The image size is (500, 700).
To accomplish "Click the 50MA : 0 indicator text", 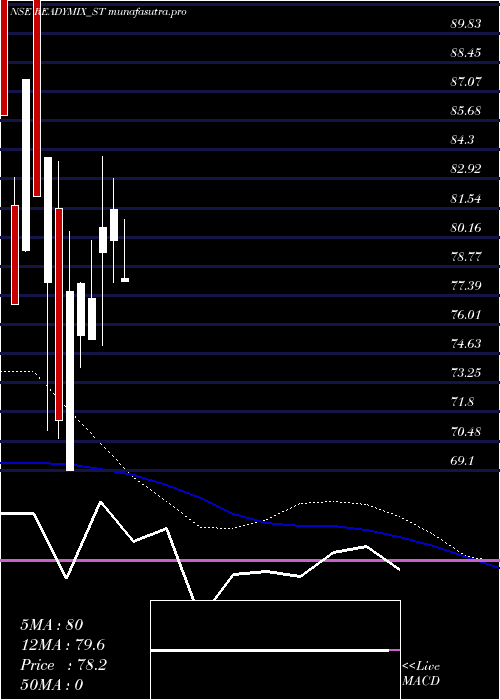I will 52,685.
